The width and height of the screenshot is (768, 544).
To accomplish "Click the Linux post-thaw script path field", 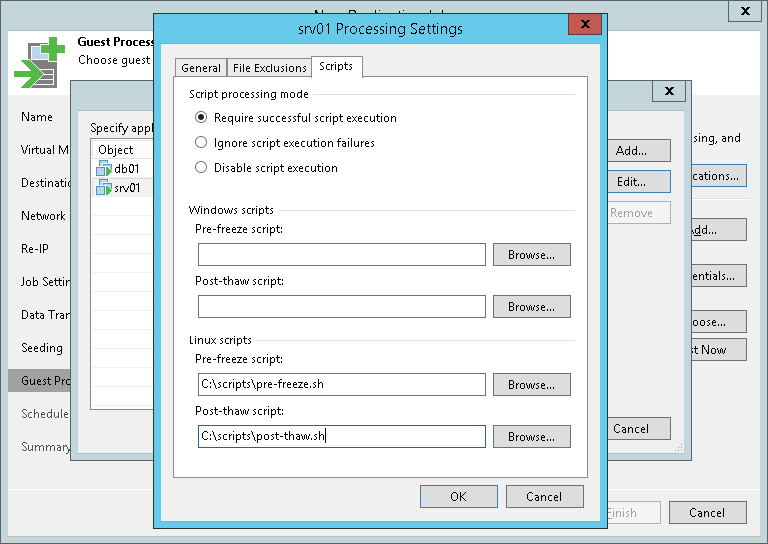I will 341,437.
